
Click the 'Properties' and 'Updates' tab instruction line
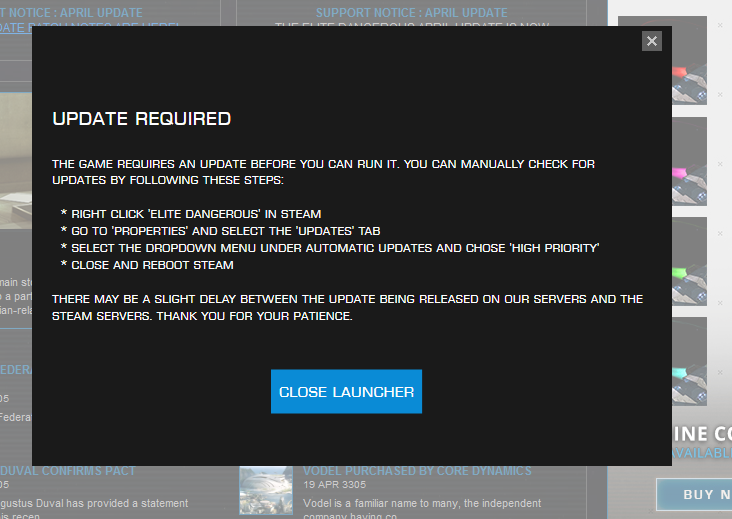tap(220, 231)
